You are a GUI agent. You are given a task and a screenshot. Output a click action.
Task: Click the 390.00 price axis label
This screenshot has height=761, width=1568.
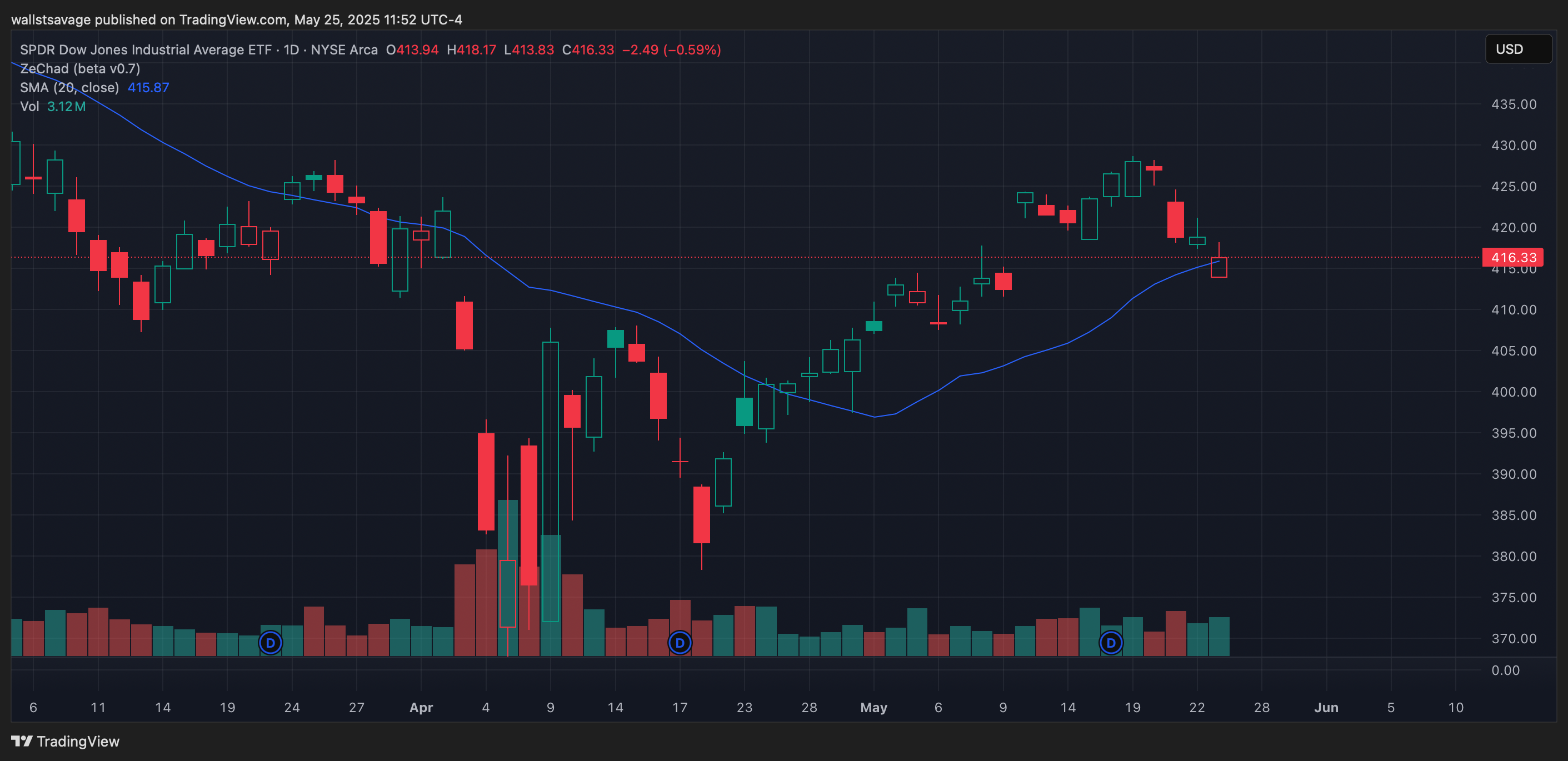1514,474
